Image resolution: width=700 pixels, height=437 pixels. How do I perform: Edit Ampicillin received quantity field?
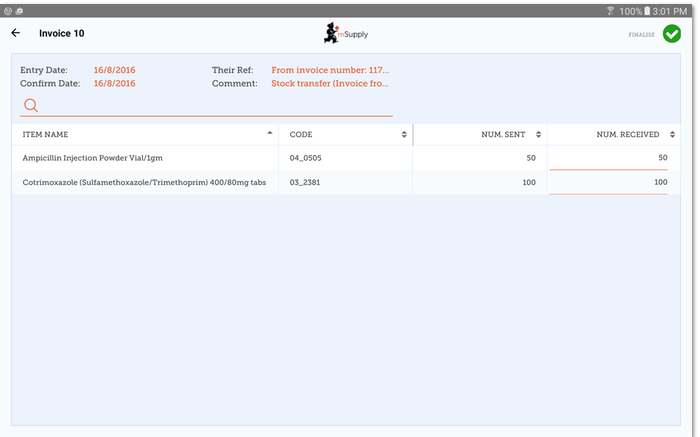(x=609, y=158)
